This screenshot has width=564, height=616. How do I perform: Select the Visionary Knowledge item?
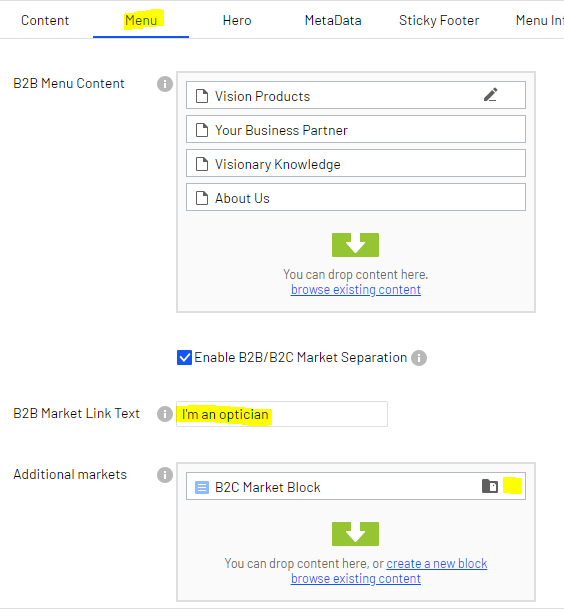point(356,163)
